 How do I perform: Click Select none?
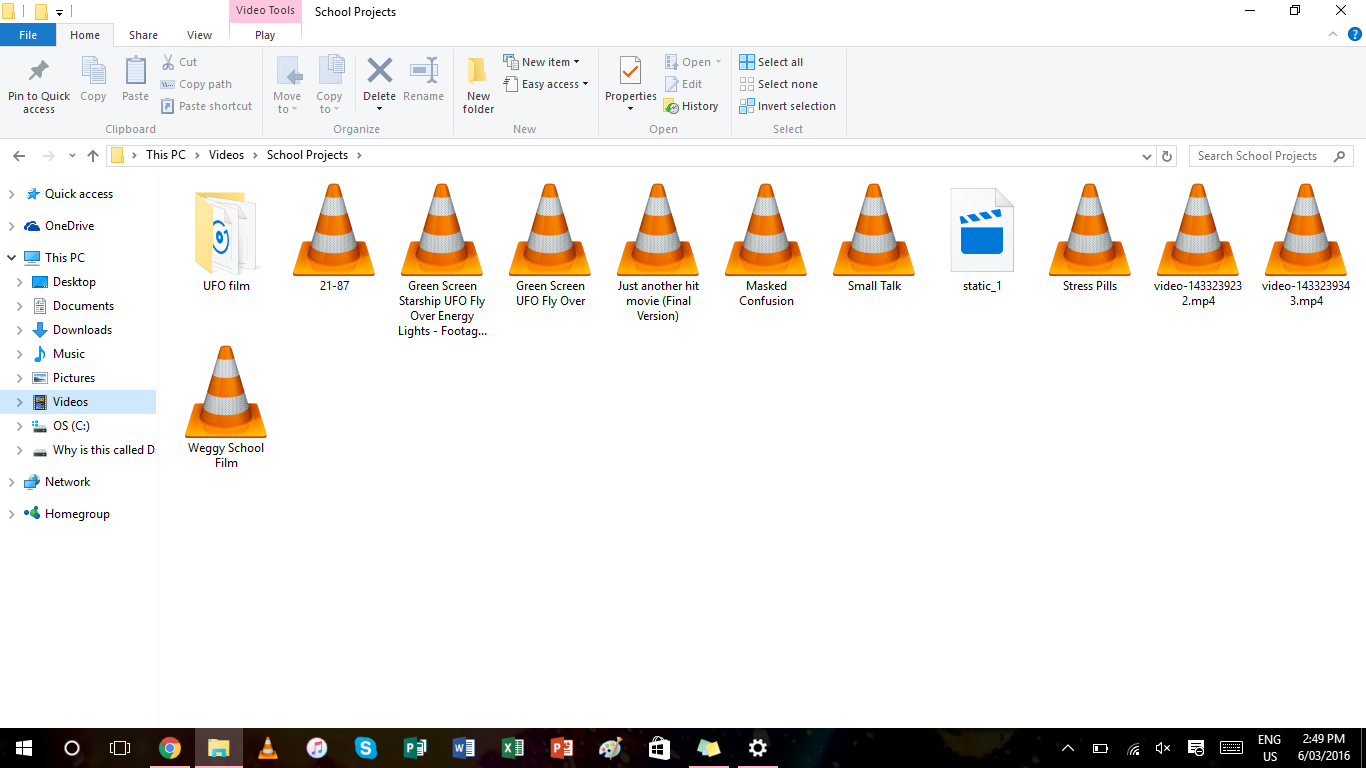point(778,84)
